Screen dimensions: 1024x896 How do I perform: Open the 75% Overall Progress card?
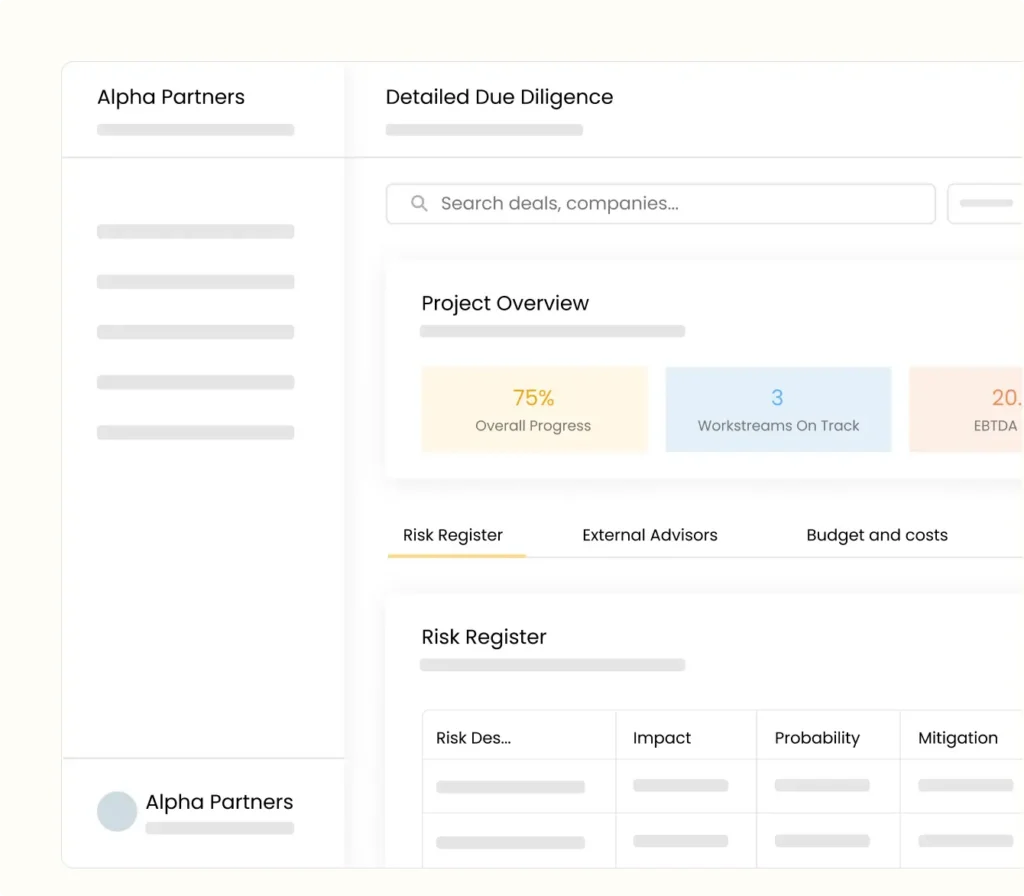coord(534,410)
